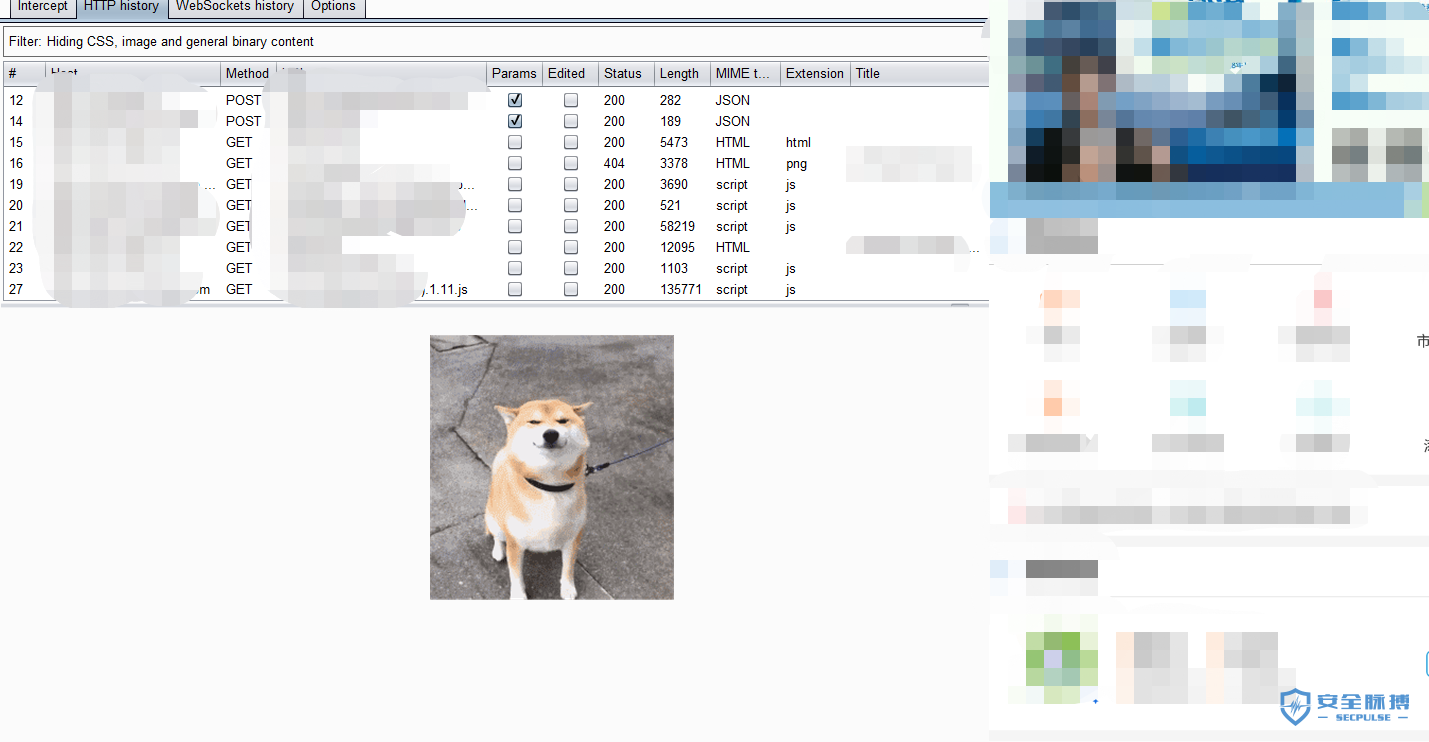Sort by the Edited column header
Viewport: 1429px width, 742px height.
(x=570, y=73)
